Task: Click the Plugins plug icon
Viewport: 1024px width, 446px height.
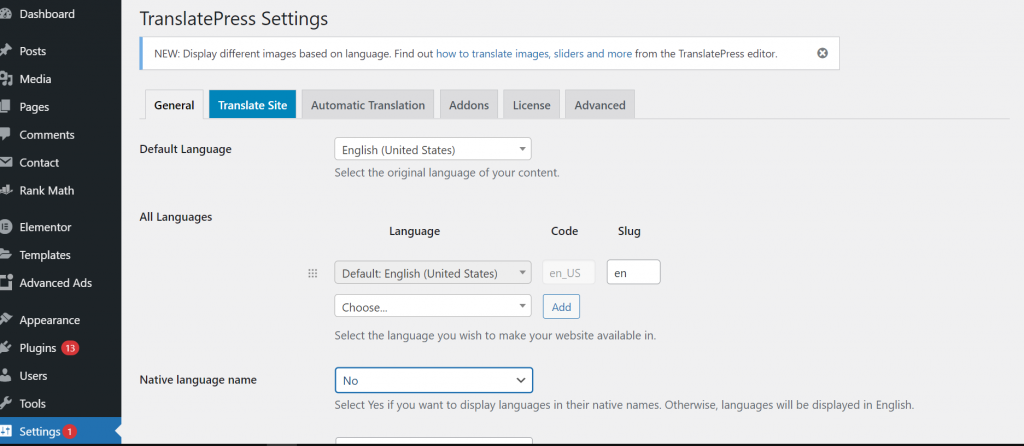Action: point(5,348)
